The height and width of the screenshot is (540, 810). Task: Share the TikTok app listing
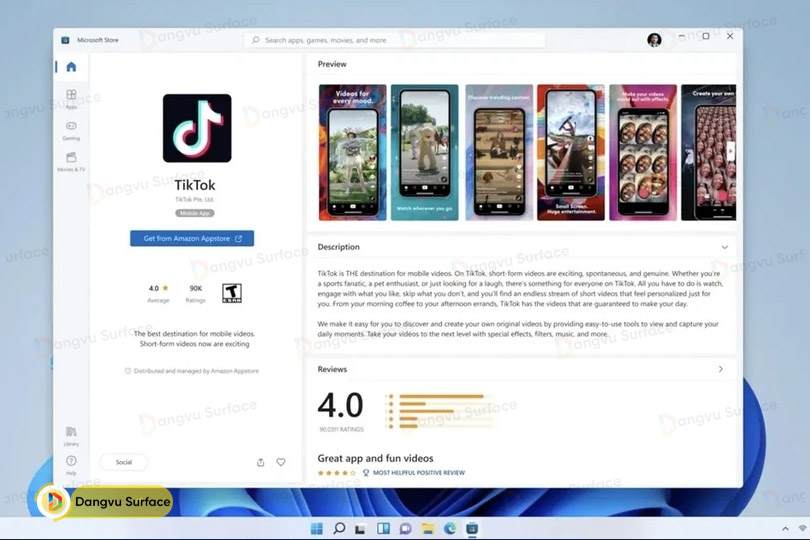pos(261,462)
